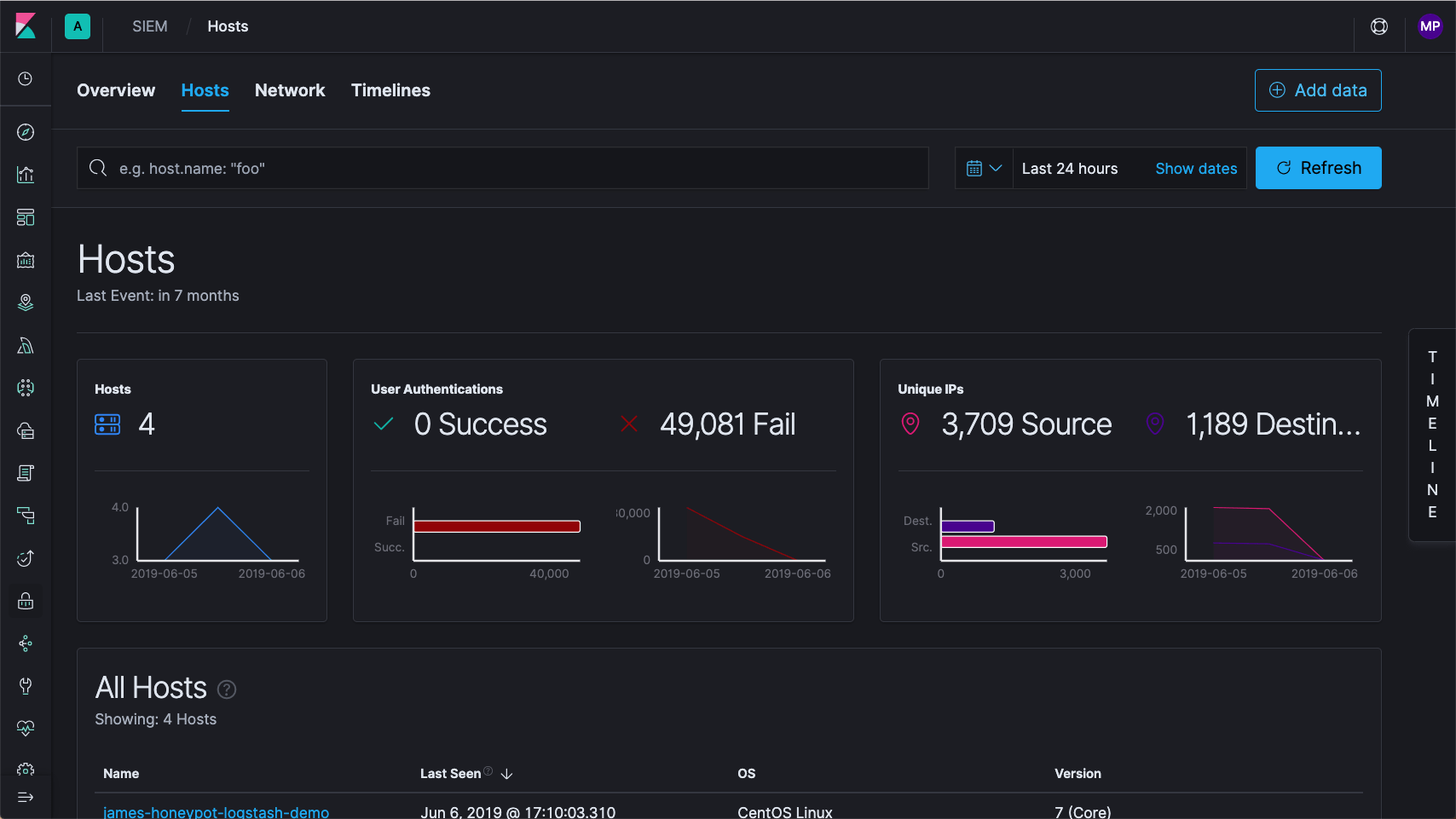Click the Kibana logo
The width and height of the screenshot is (1456, 819).
26,26
